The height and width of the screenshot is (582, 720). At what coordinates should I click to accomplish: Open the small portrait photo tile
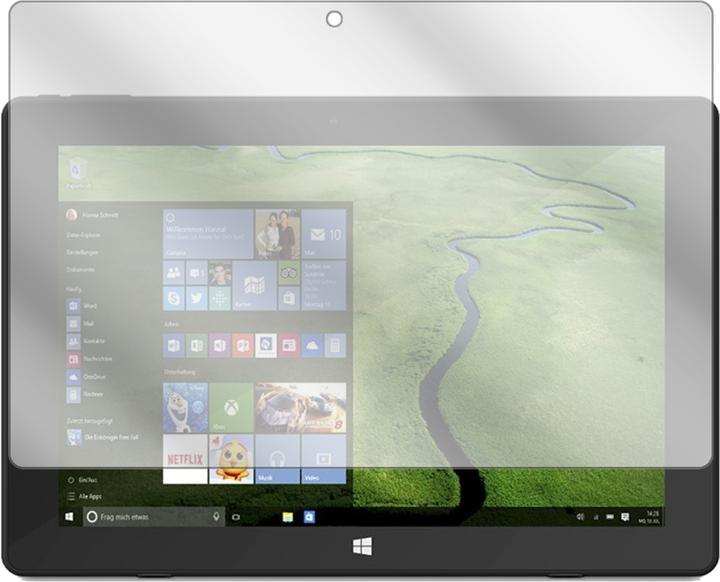(x=219, y=273)
